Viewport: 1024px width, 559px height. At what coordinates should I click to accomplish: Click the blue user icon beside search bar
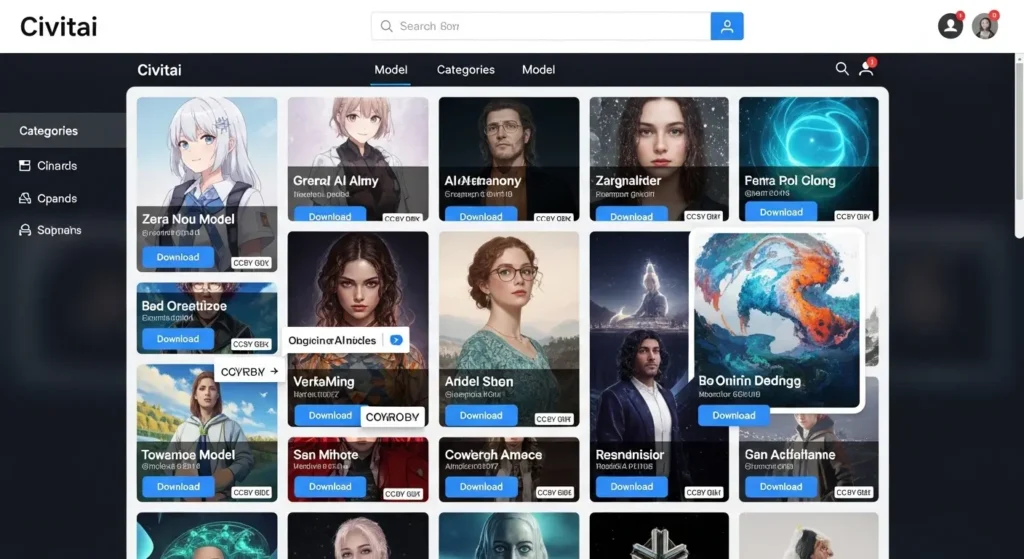tap(727, 27)
